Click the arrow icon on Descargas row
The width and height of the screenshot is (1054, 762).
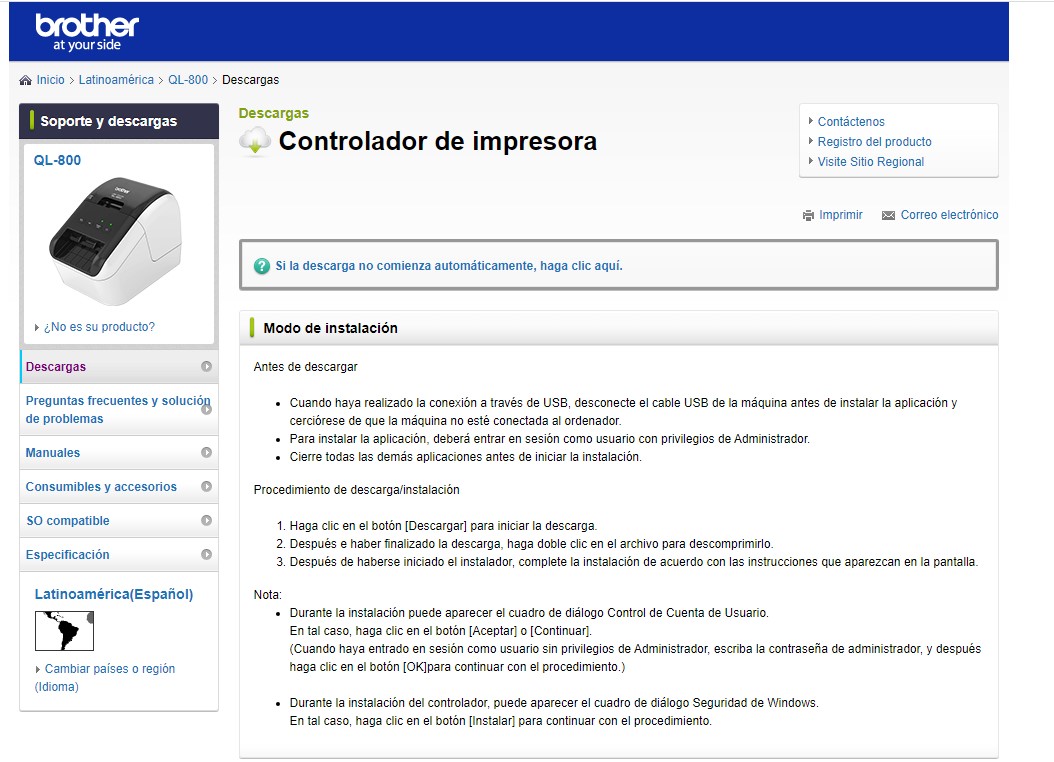click(206, 366)
